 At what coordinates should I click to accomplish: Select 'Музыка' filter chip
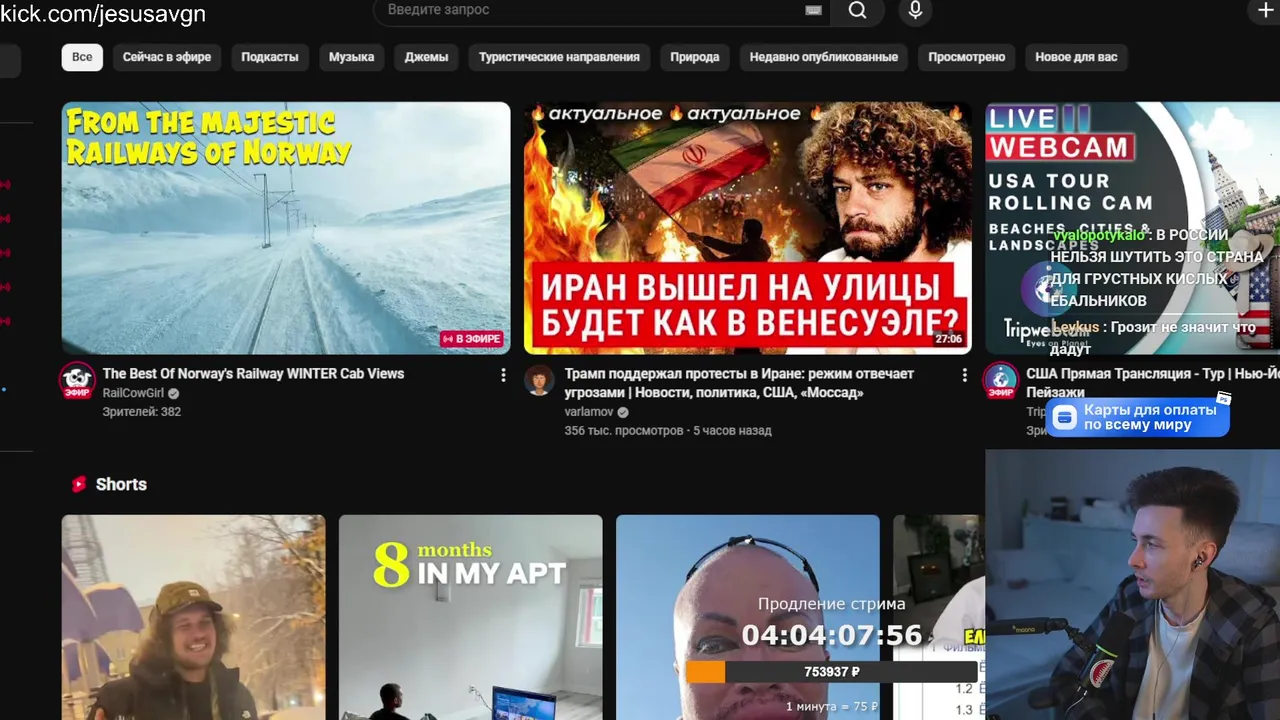click(351, 57)
